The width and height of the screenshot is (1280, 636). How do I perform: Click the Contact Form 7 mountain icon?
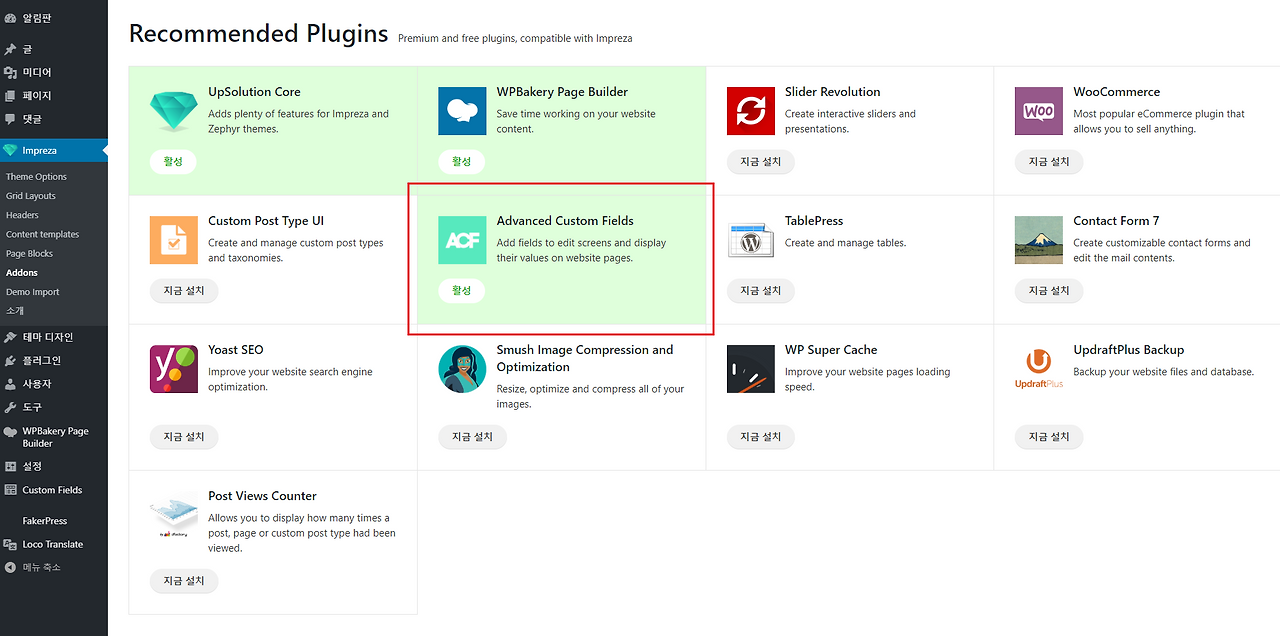[x=1039, y=240]
